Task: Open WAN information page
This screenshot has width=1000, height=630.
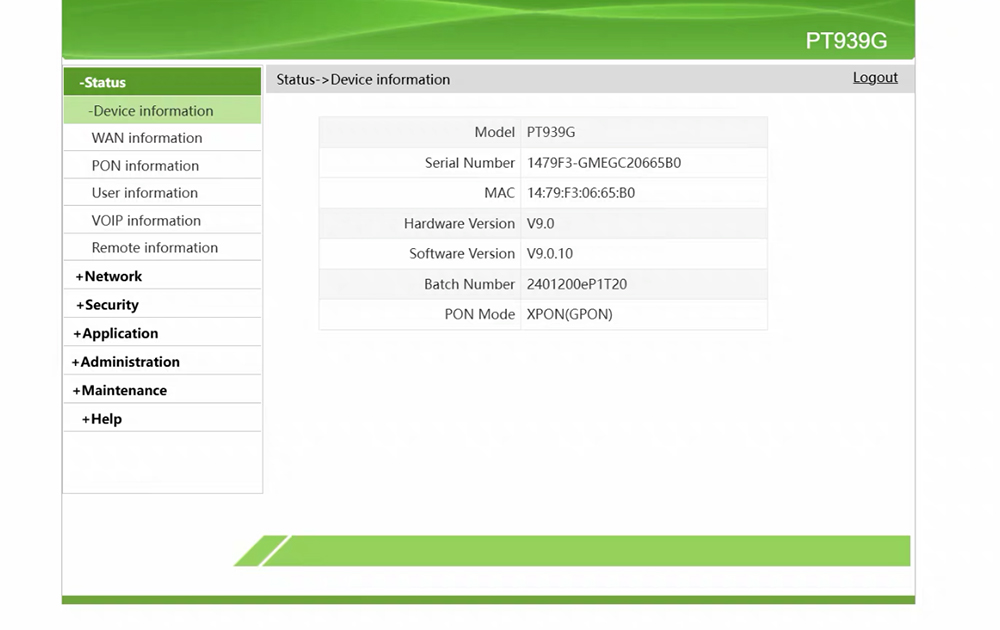Action: point(147,138)
